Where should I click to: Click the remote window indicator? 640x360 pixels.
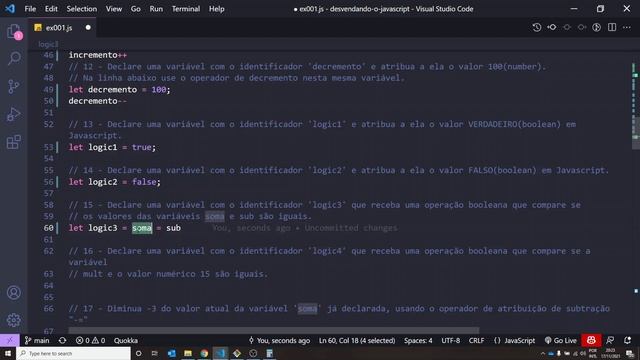(9, 340)
